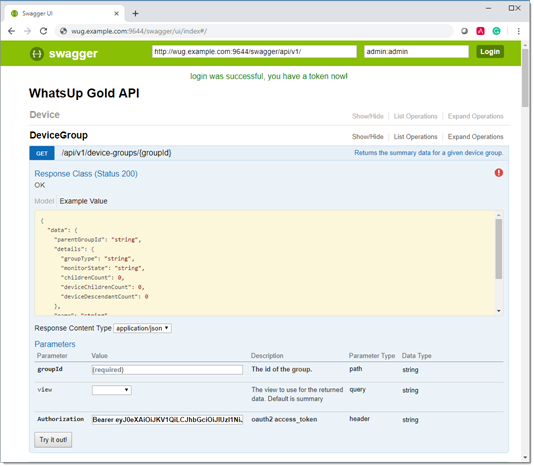This screenshot has width=534, height=467.
Task: Select the Example Value tab
Action: pyautogui.click(x=83, y=201)
